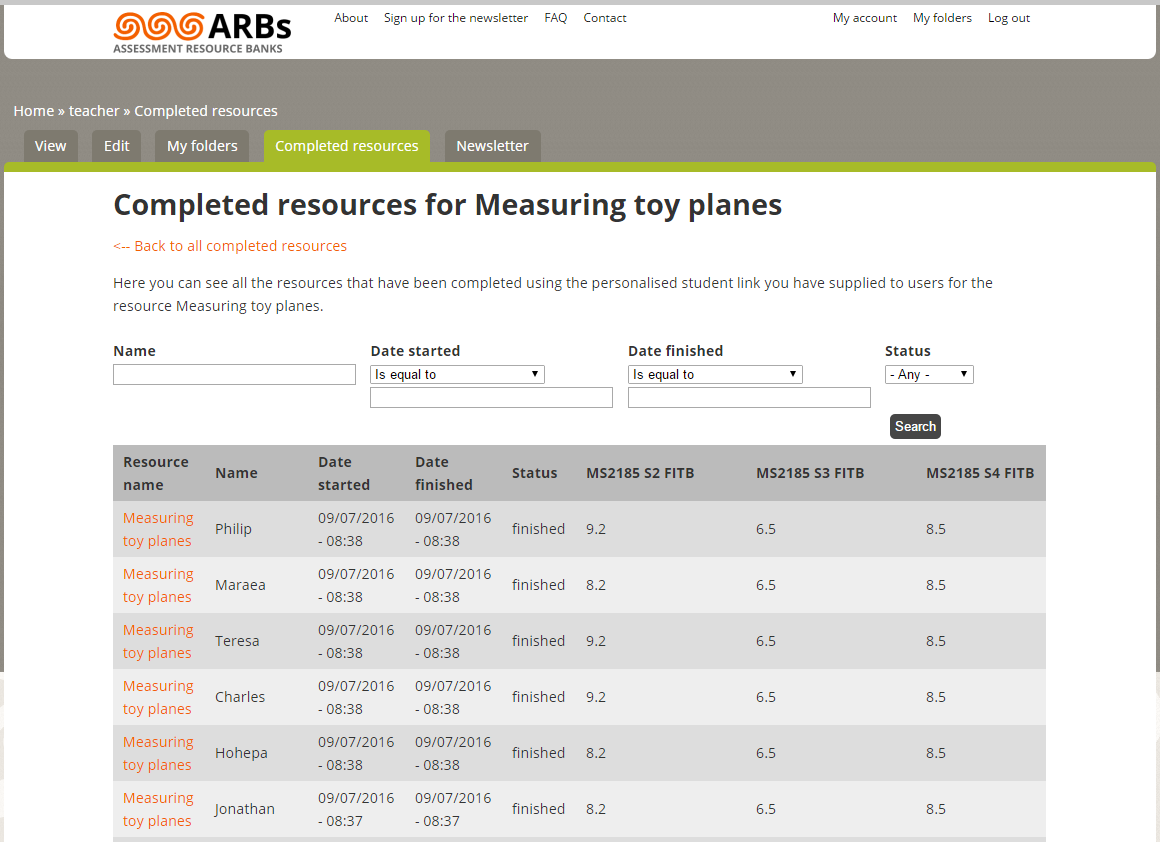Screen dimensions: 1160x842
Task: Click the MS2185 S3 FITB column header
Action: (x=809, y=473)
